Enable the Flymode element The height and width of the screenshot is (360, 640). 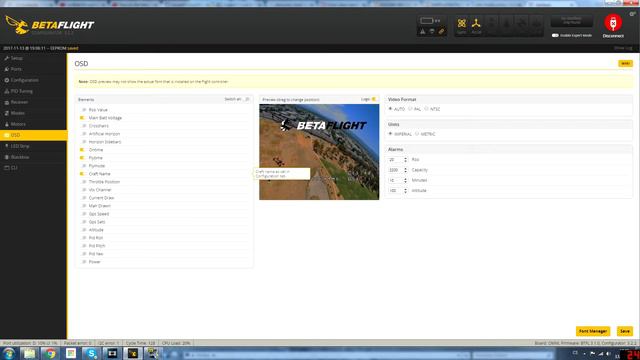pos(83,166)
